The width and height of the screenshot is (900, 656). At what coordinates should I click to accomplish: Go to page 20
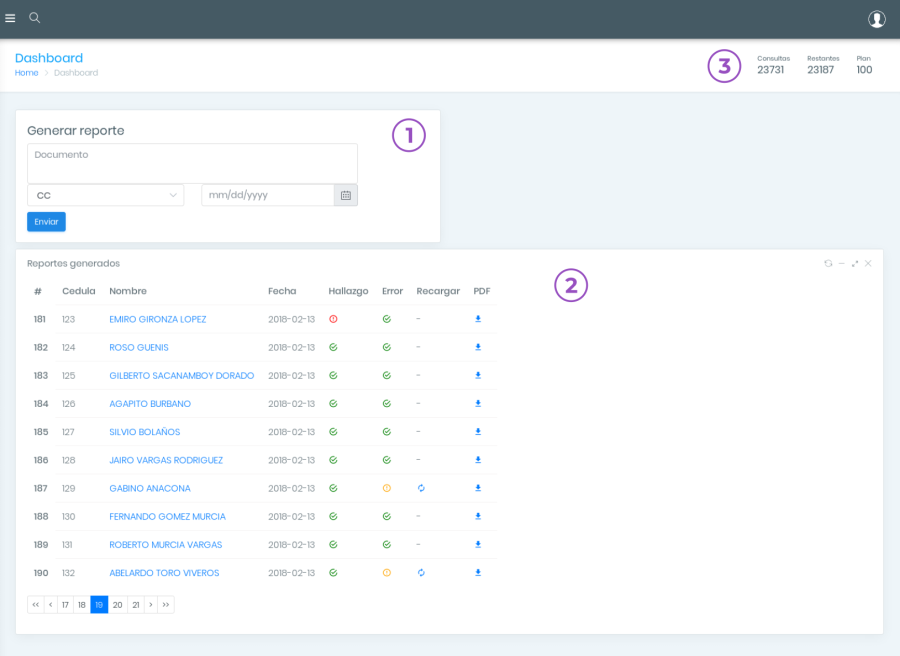tap(118, 604)
